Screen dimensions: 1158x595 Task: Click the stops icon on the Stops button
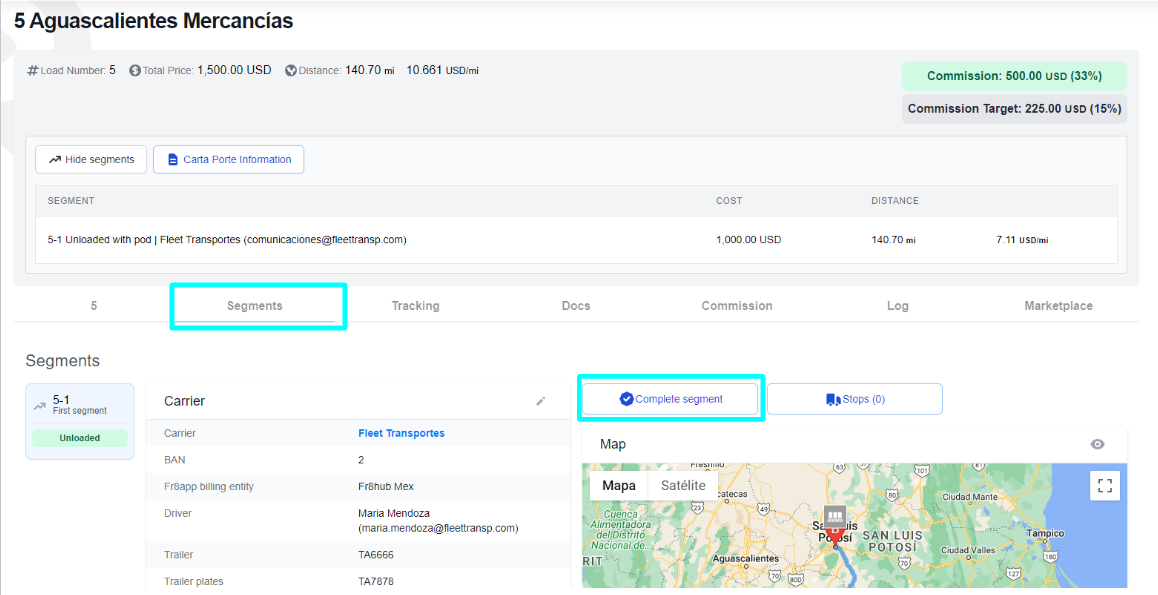[x=831, y=398]
